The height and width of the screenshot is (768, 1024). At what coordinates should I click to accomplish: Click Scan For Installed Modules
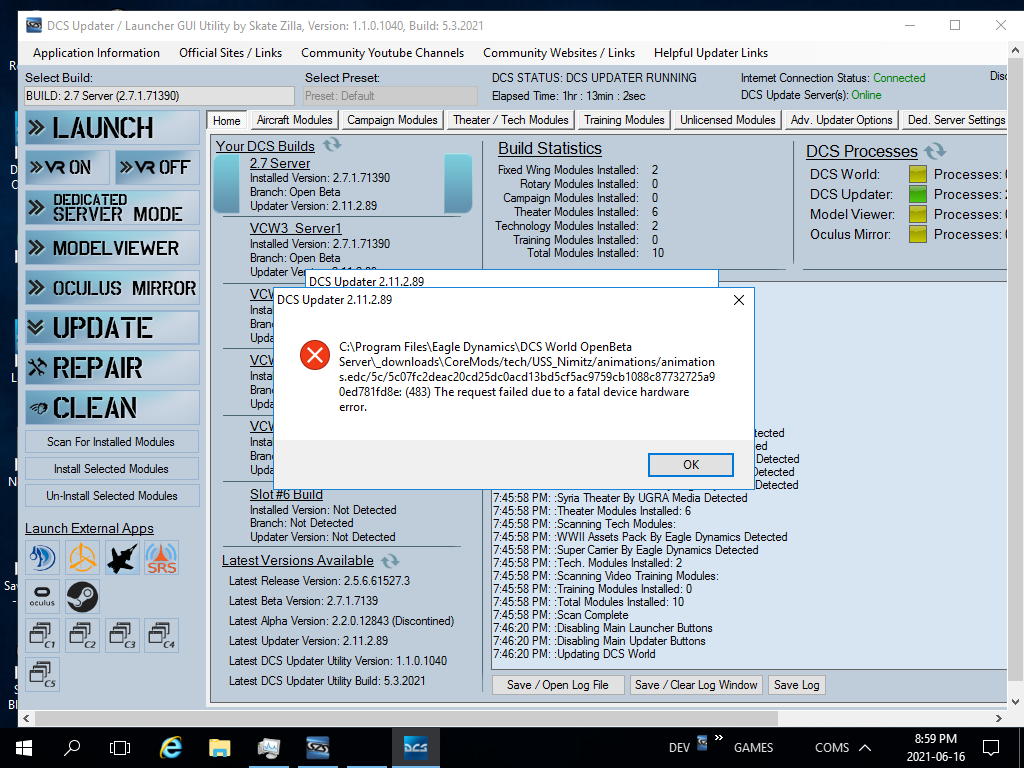tap(112, 442)
